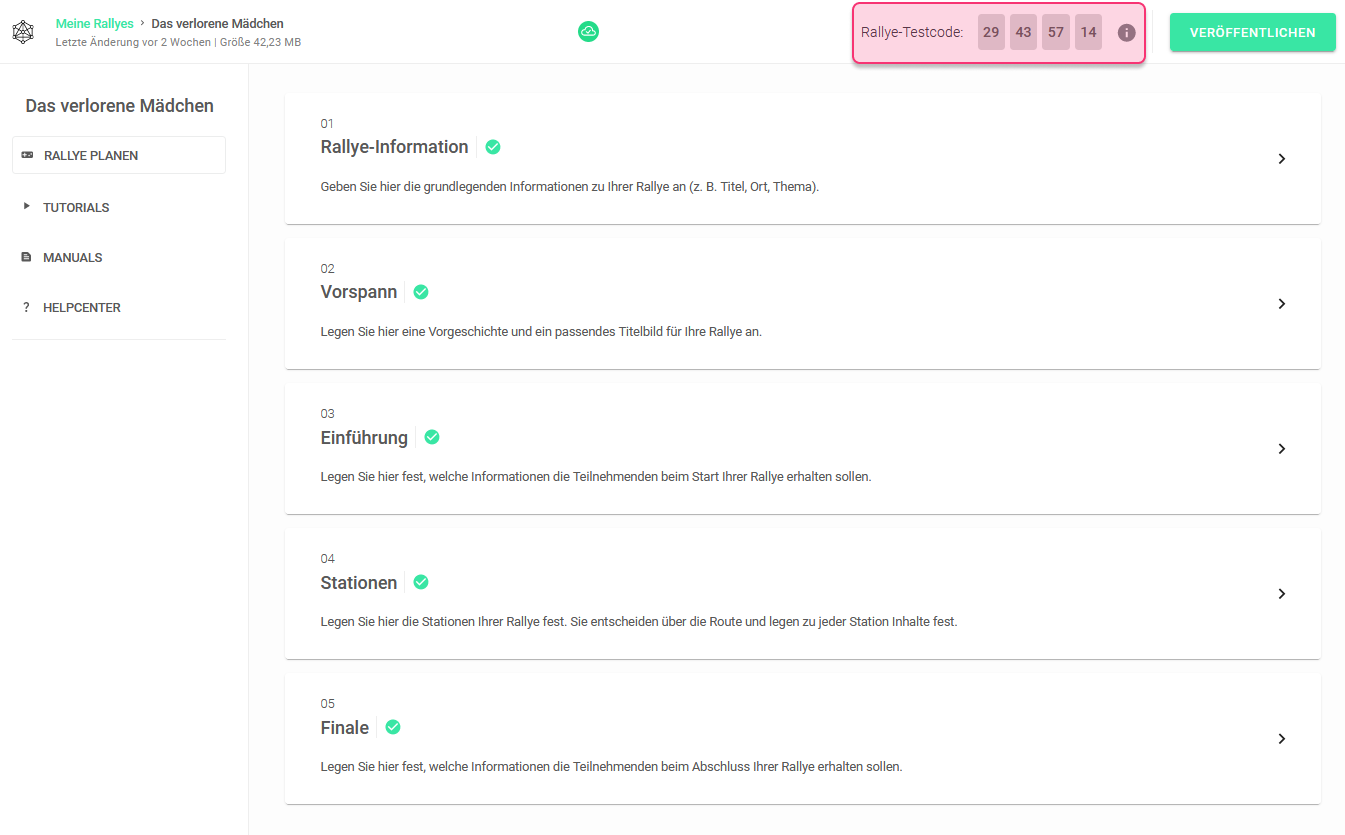Click test code digit box 43
The height and width of the screenshot is (835, 1345).
(1023, 32)
